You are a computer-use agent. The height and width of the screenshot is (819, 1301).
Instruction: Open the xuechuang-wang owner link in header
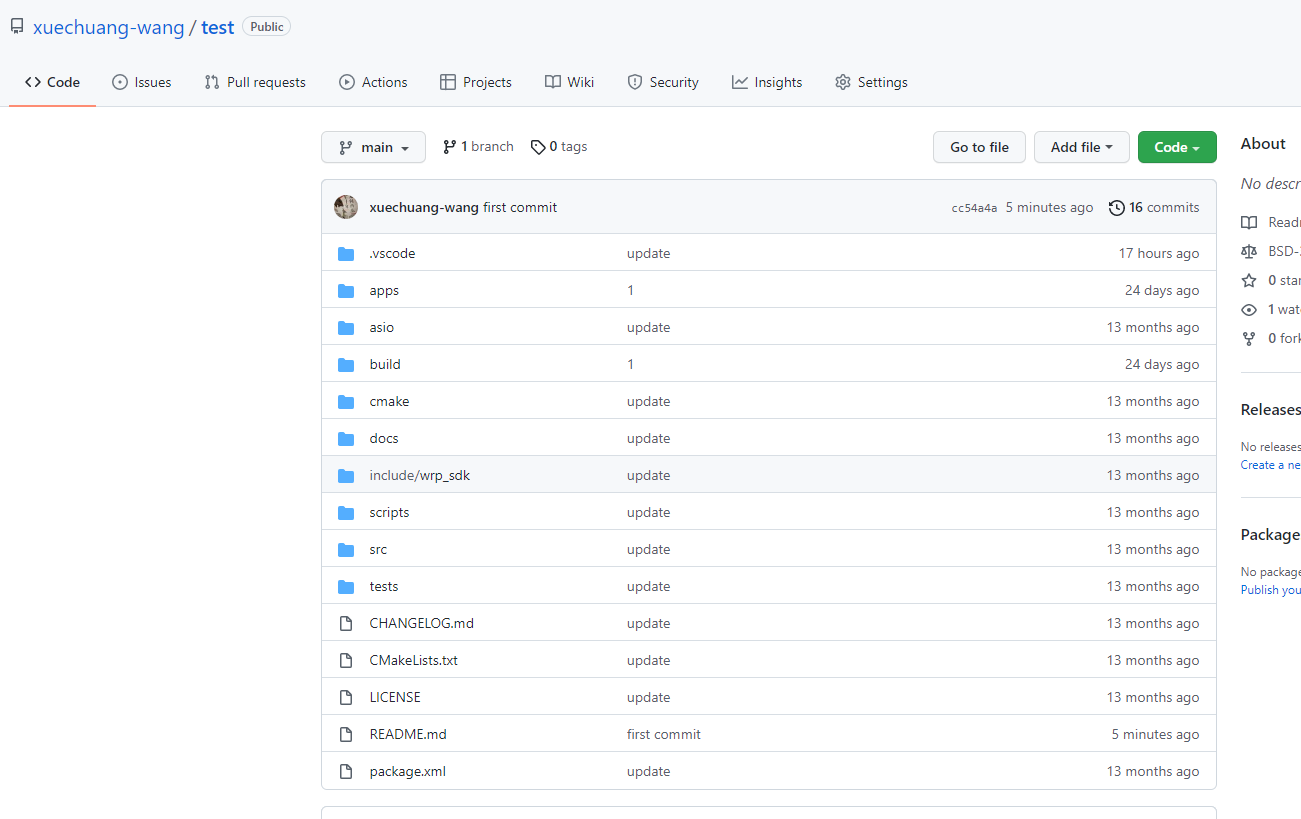(x=109, y=28)
